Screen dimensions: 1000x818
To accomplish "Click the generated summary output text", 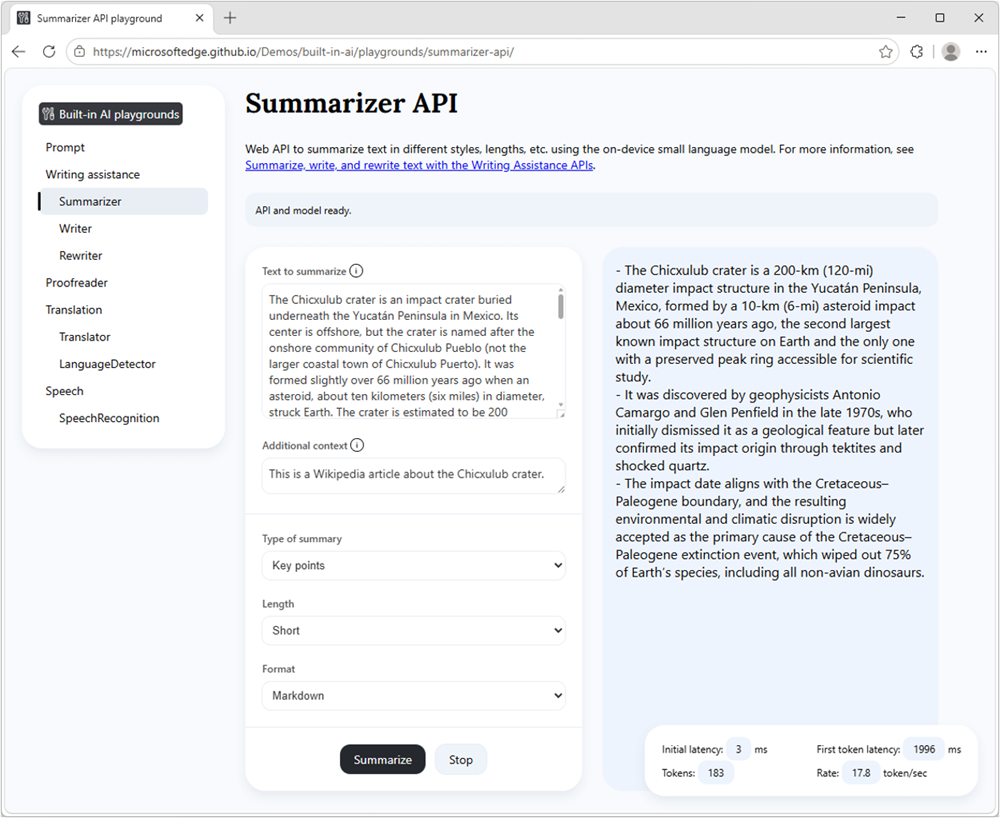I will pyautogui.click(x=770, y=421).
